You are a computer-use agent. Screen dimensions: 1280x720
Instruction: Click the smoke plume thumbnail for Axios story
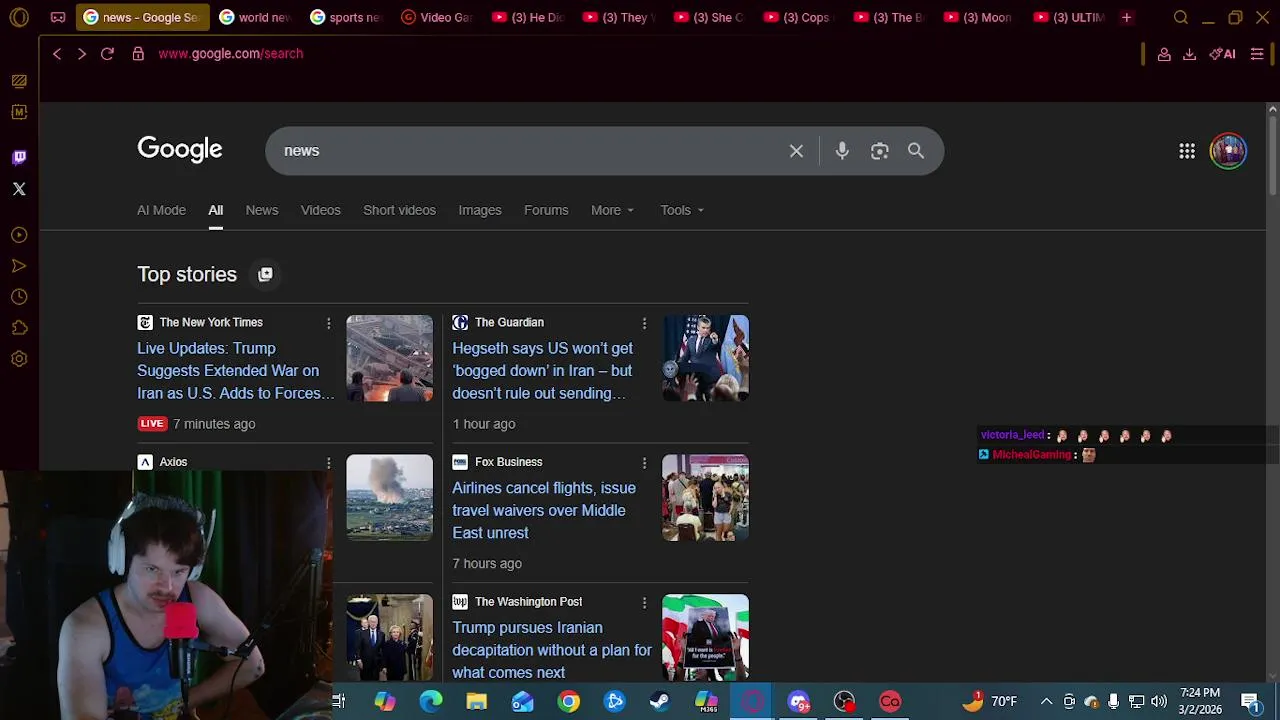click(389, 498)
